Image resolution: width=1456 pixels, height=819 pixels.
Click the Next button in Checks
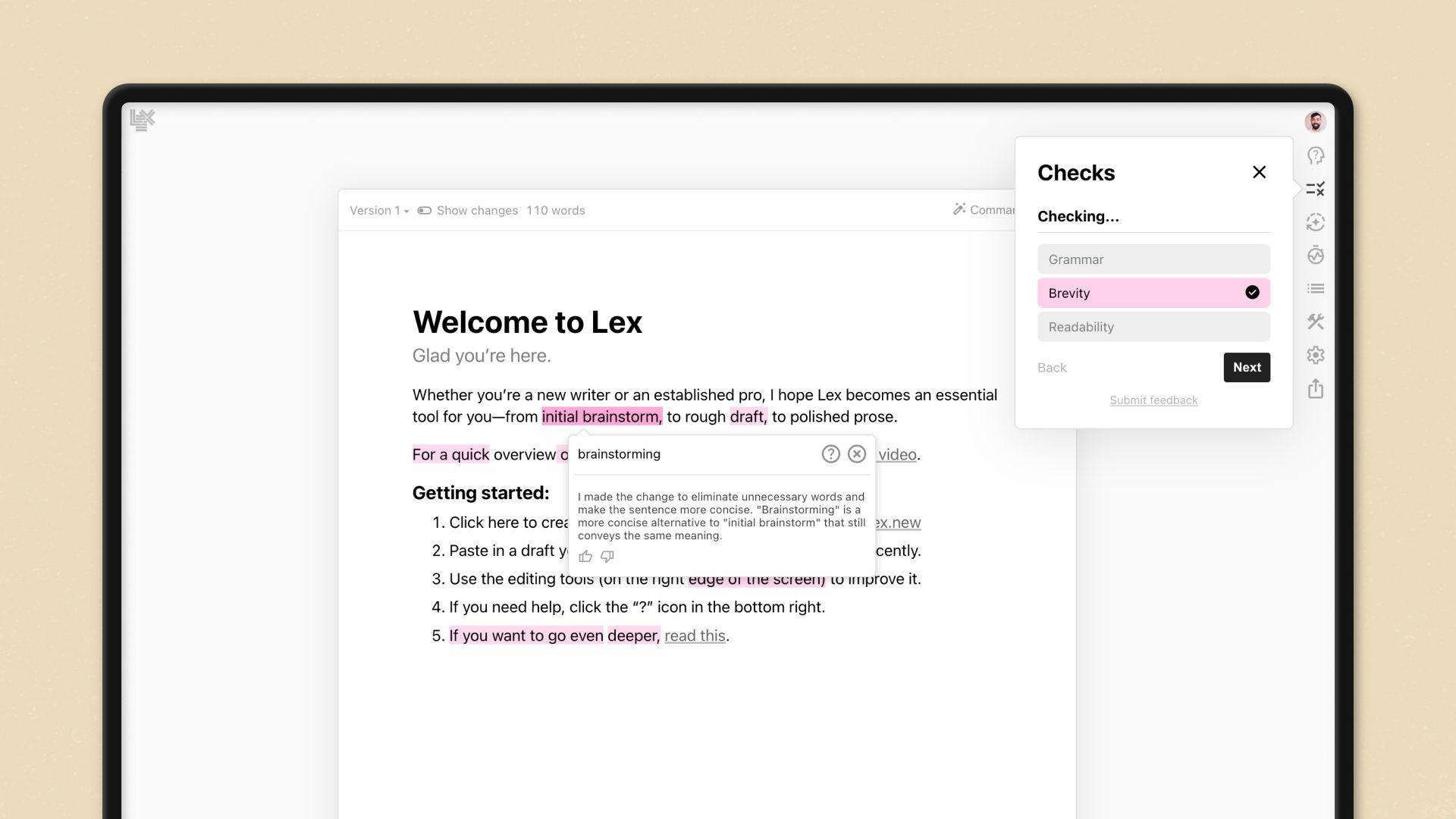(1246, 367)
